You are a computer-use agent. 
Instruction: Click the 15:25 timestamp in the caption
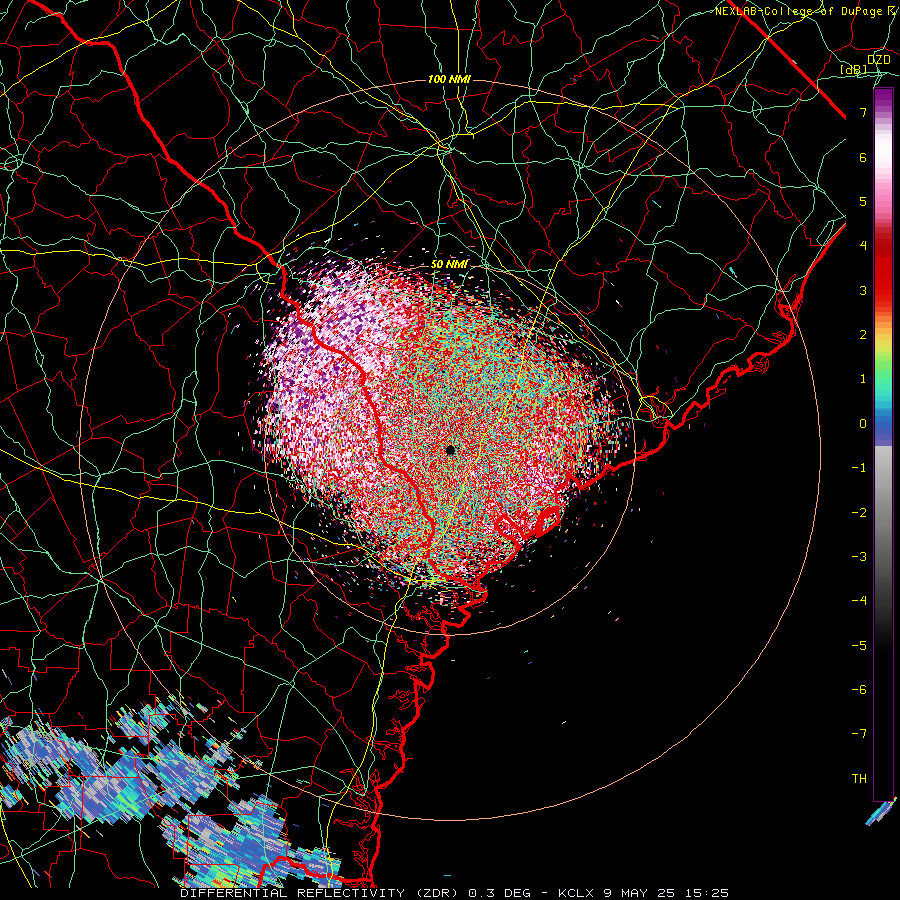706,893
